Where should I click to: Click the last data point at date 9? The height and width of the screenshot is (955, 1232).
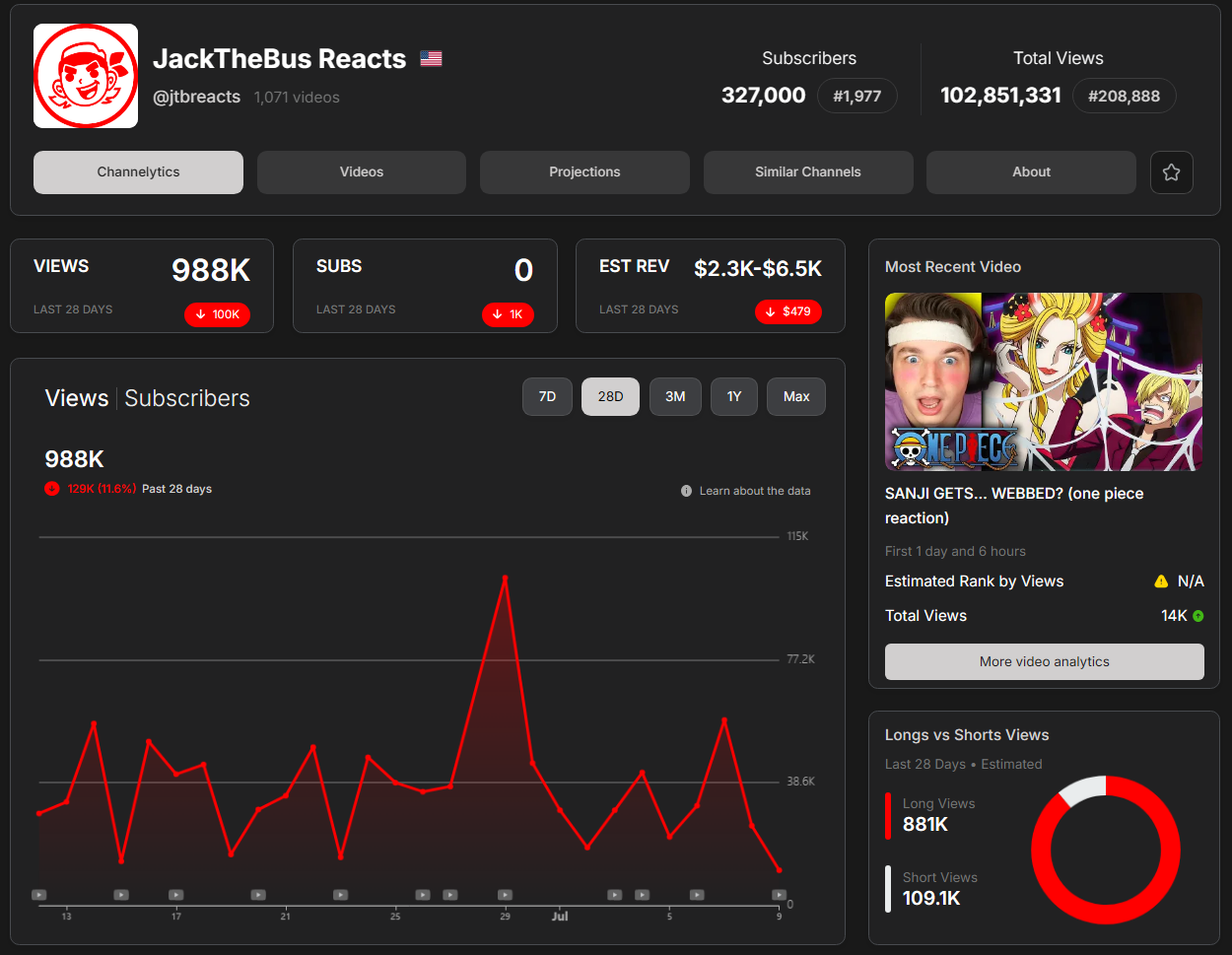point(779,870)
